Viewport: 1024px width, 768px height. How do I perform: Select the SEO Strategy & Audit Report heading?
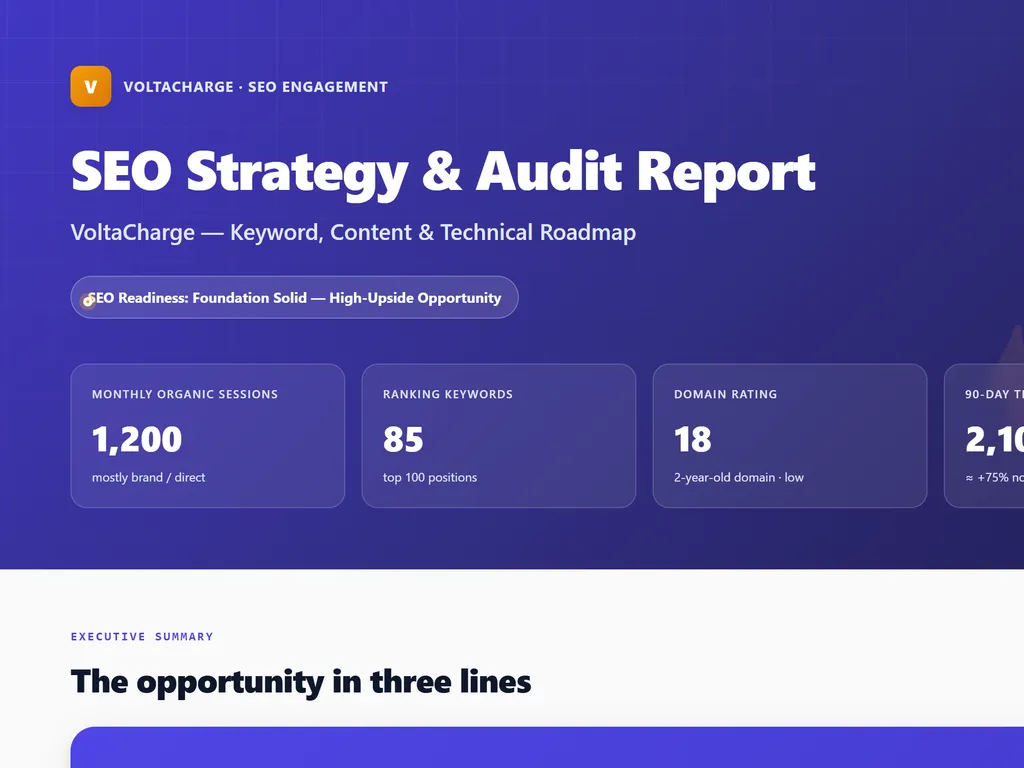click(x=443, y=172)
